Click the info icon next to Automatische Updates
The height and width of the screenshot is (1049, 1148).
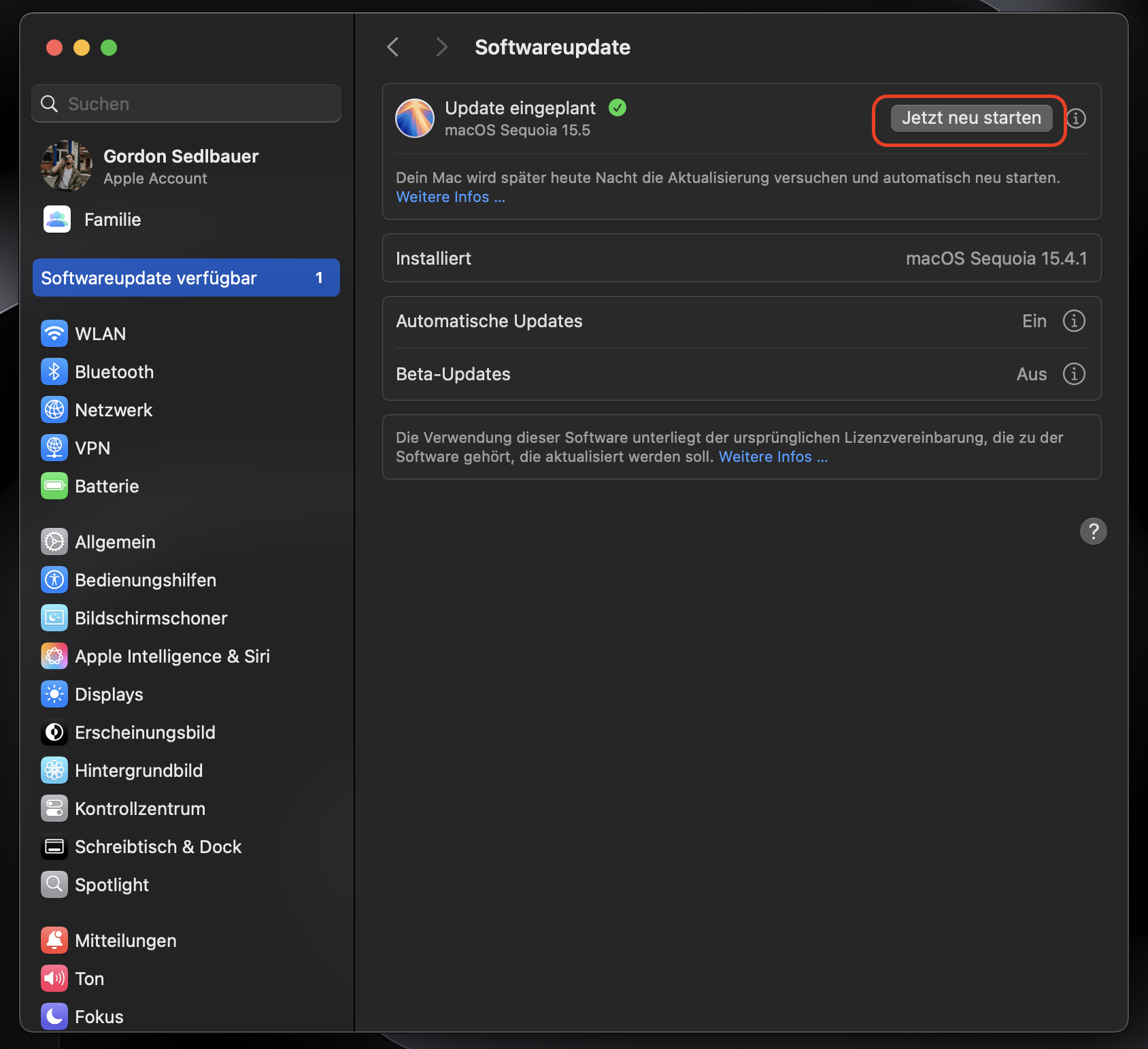click(1074, 320)
